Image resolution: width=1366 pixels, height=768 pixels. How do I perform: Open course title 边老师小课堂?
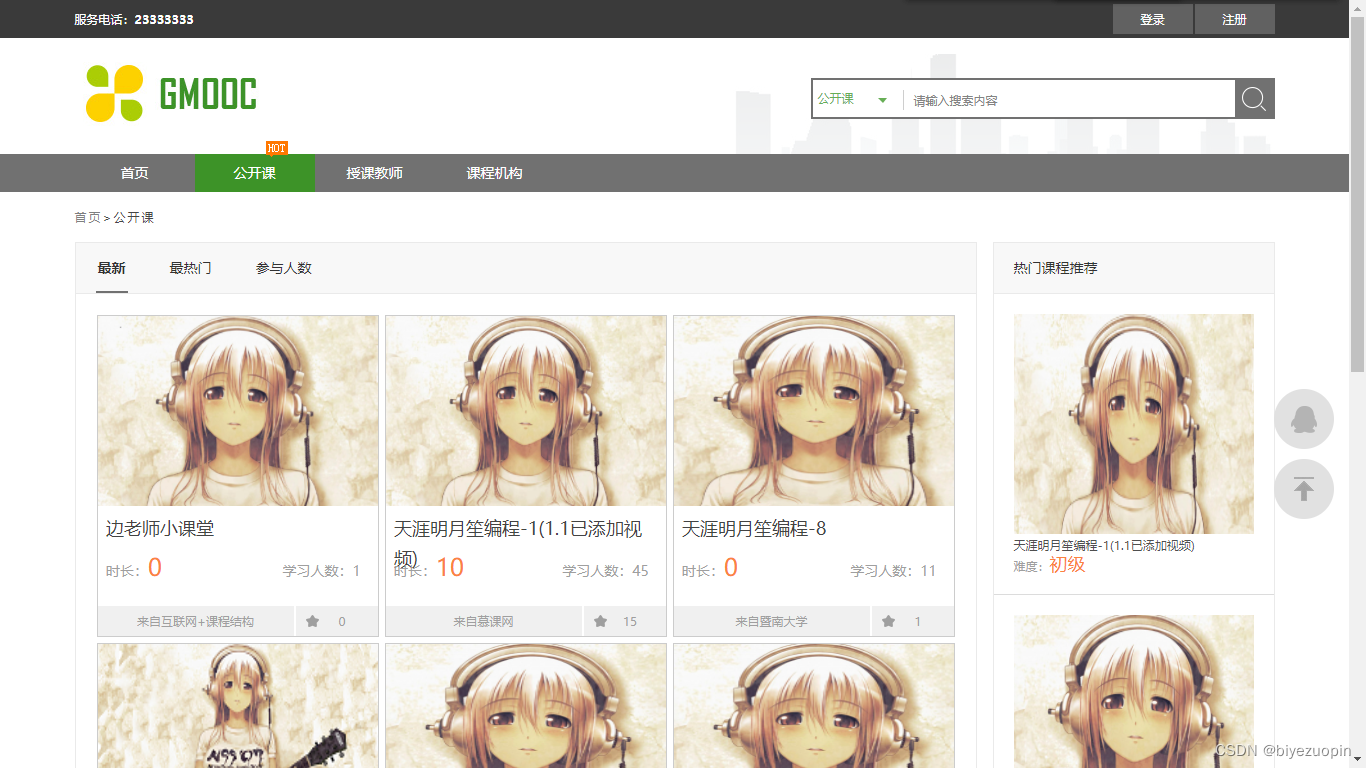160,528
